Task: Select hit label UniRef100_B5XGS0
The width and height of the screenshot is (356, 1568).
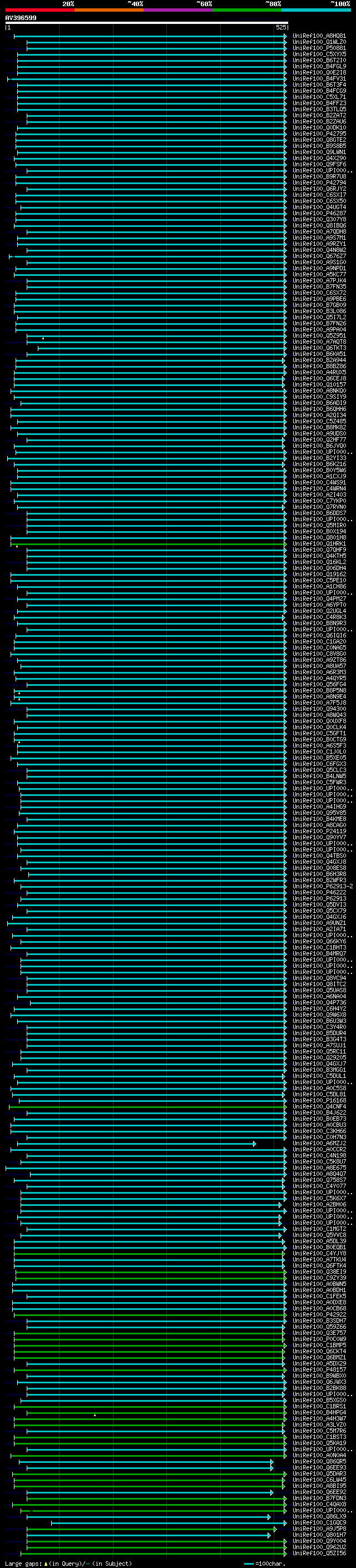Action: pyautogui.click(x=319, y=1400)
